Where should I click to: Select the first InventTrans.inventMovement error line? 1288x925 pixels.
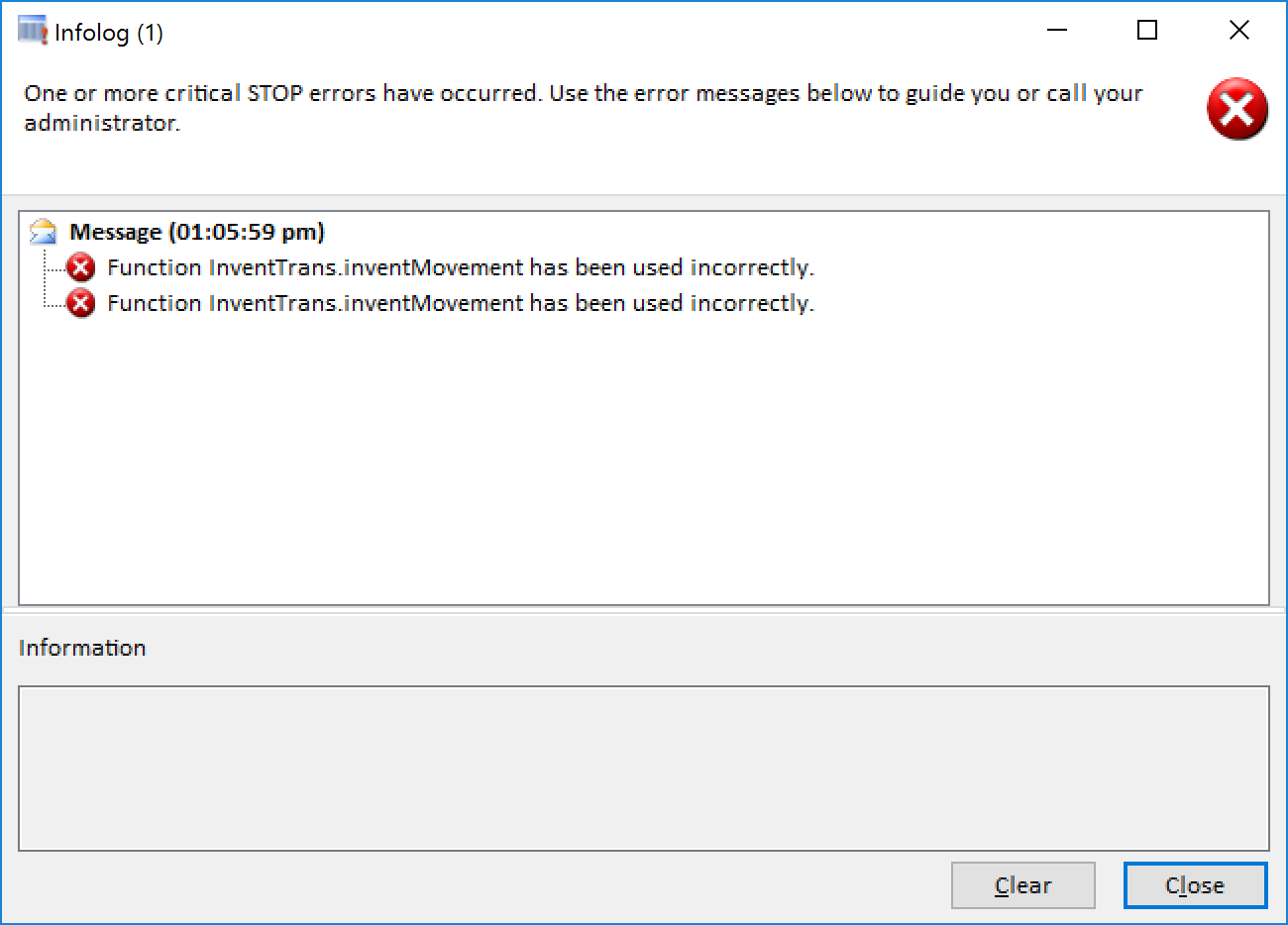(461, 267)
